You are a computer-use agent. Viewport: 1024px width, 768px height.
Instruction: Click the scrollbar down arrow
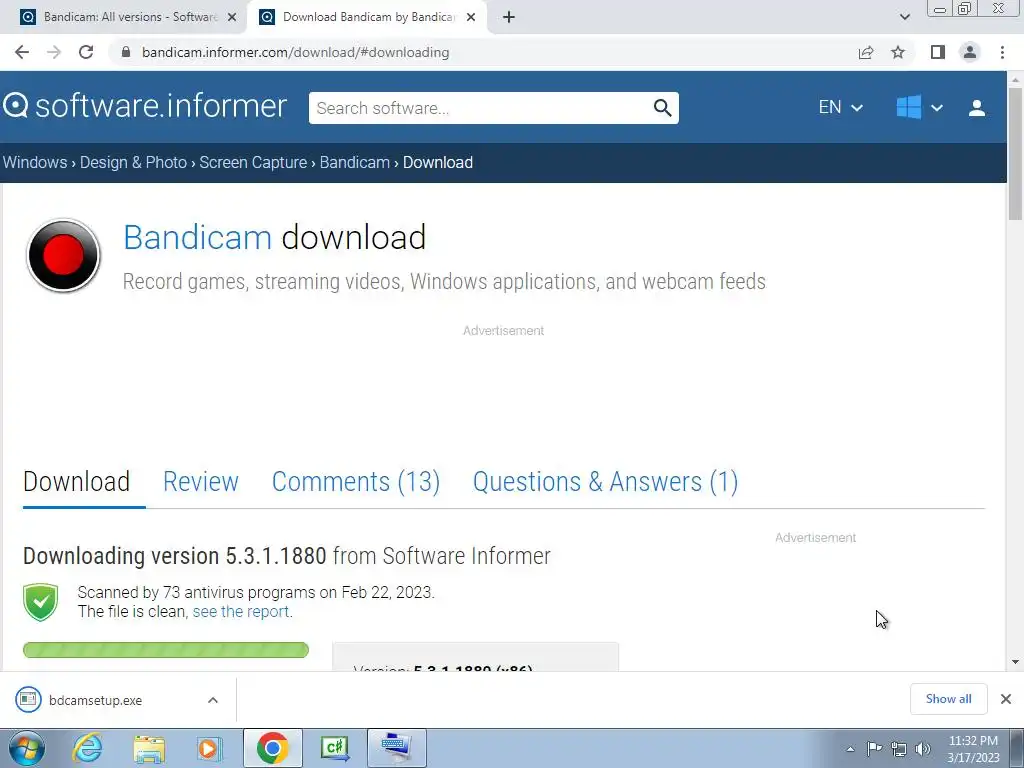pos(1015,662)
